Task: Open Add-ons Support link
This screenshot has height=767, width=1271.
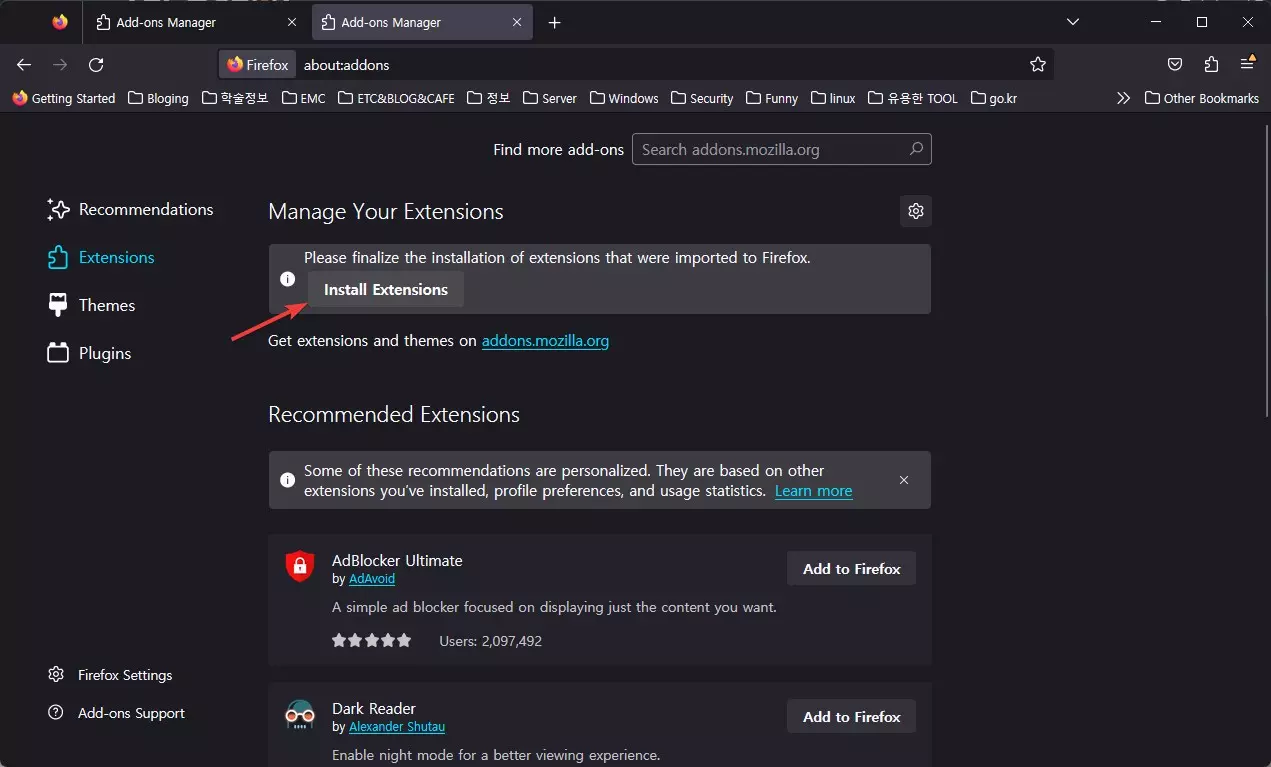Action: pos(116,713)
